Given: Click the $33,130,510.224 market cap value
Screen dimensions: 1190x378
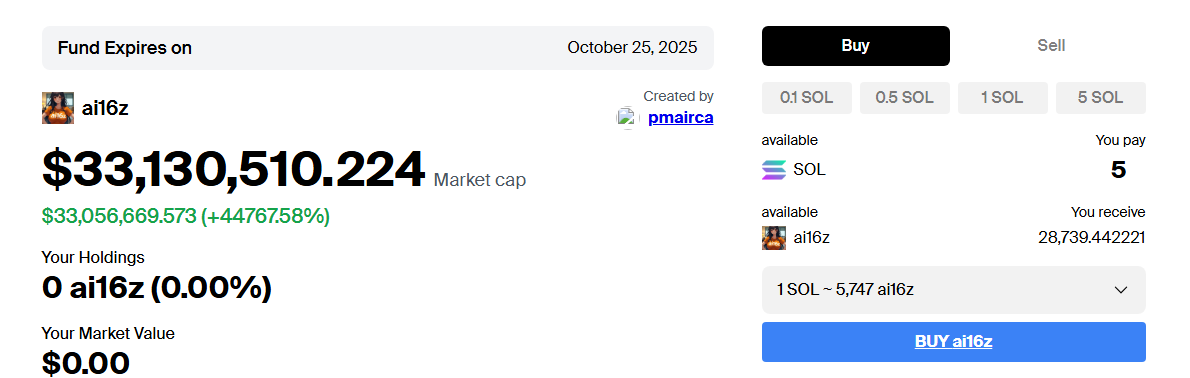Looking at the screenshot, I should (x=233, y=169).
